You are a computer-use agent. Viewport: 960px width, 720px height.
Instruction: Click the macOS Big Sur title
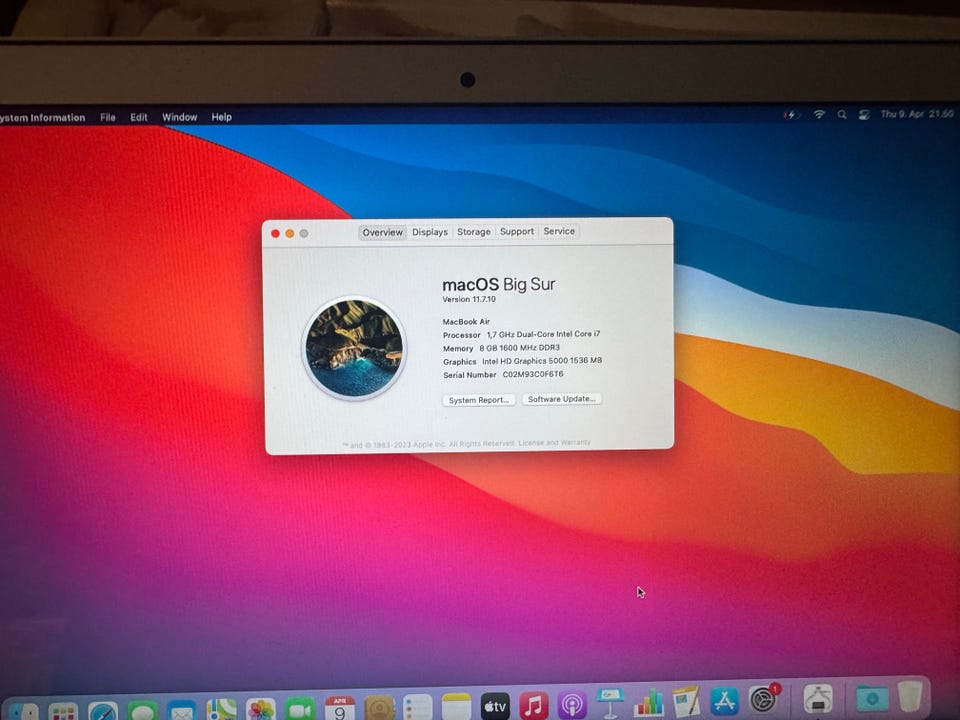(x=499, y=285)
